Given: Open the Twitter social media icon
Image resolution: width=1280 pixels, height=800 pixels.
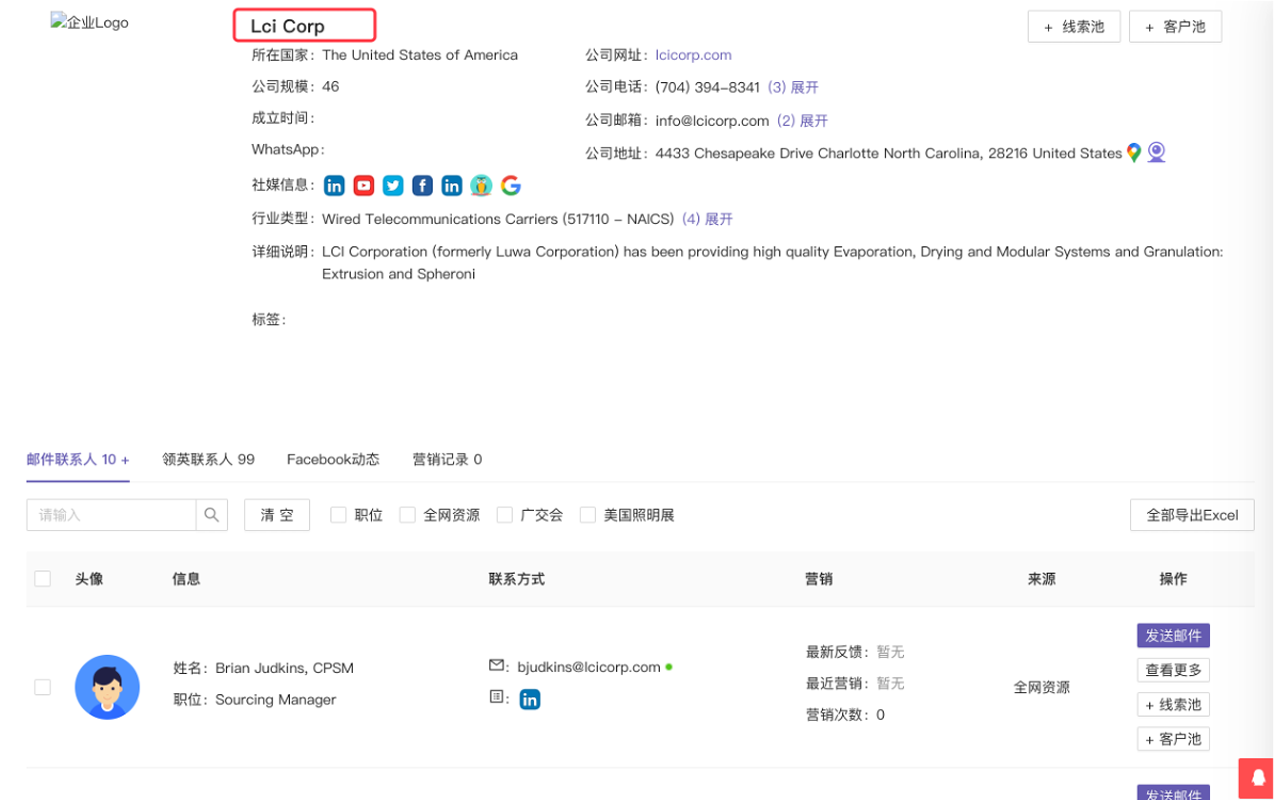Looking at the screenshot, I should (x=392, y=185).
